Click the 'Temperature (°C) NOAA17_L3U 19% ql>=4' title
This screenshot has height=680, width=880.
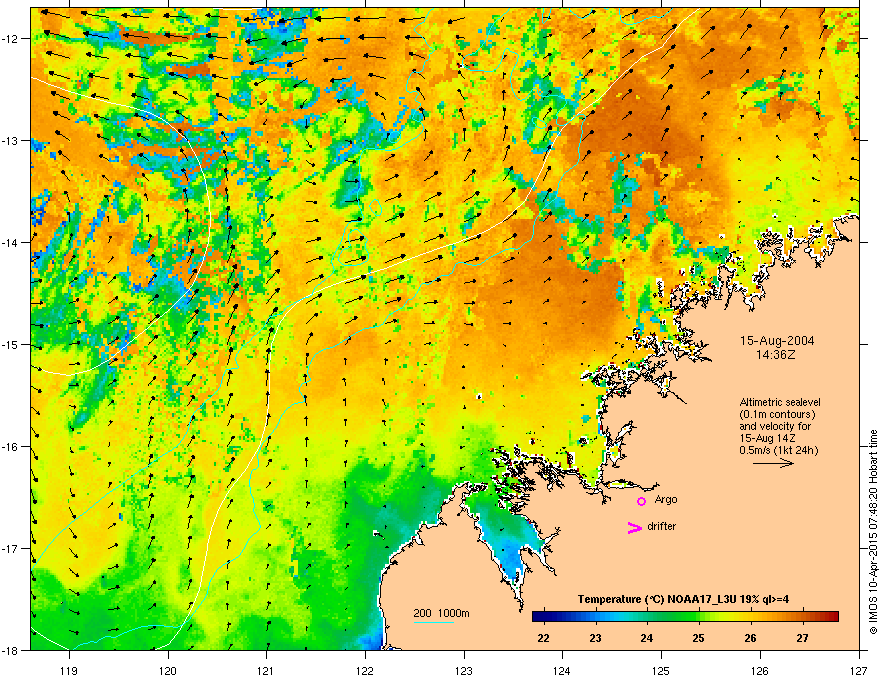683,599
